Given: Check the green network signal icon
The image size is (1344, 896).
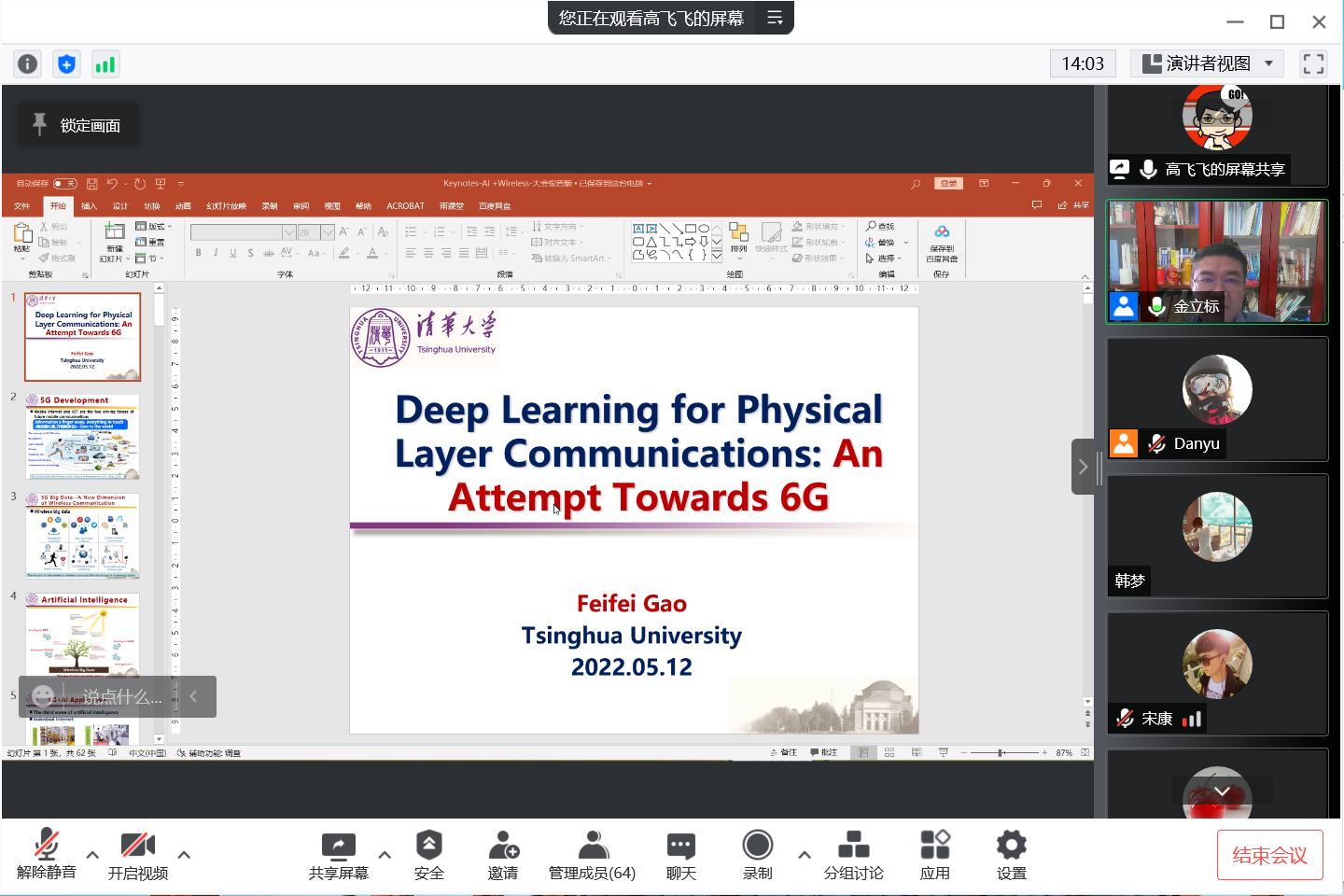Looking at the screenshot, I should 105,63.
